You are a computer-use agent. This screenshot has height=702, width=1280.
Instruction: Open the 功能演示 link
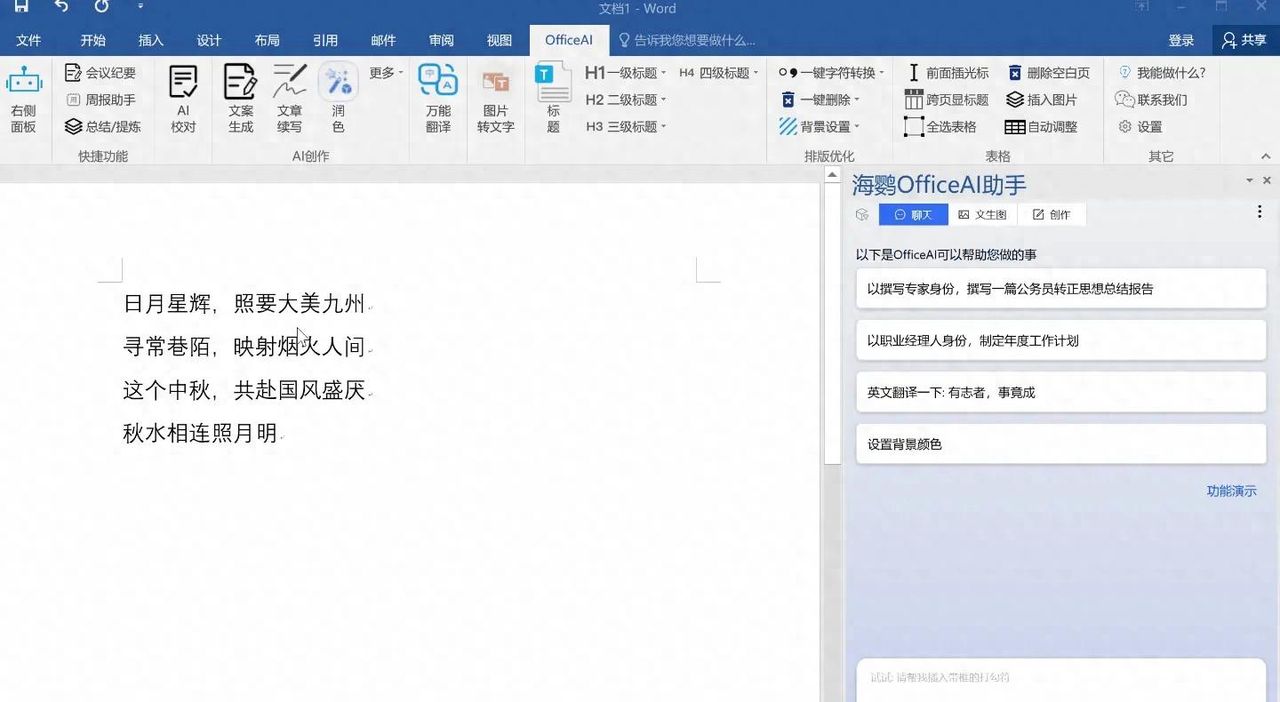point(1231,491)
